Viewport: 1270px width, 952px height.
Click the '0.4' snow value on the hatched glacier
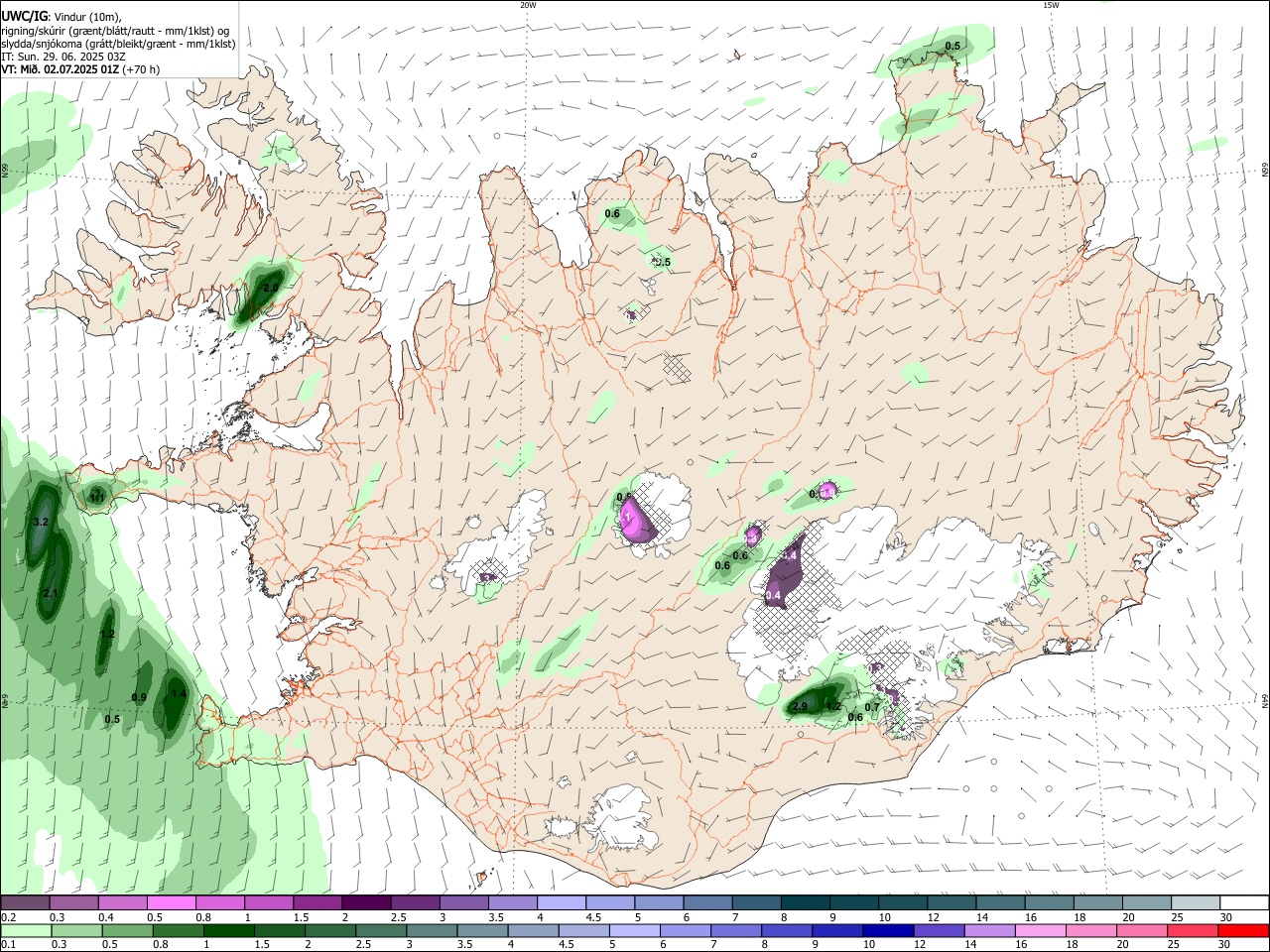pos(774,595)
